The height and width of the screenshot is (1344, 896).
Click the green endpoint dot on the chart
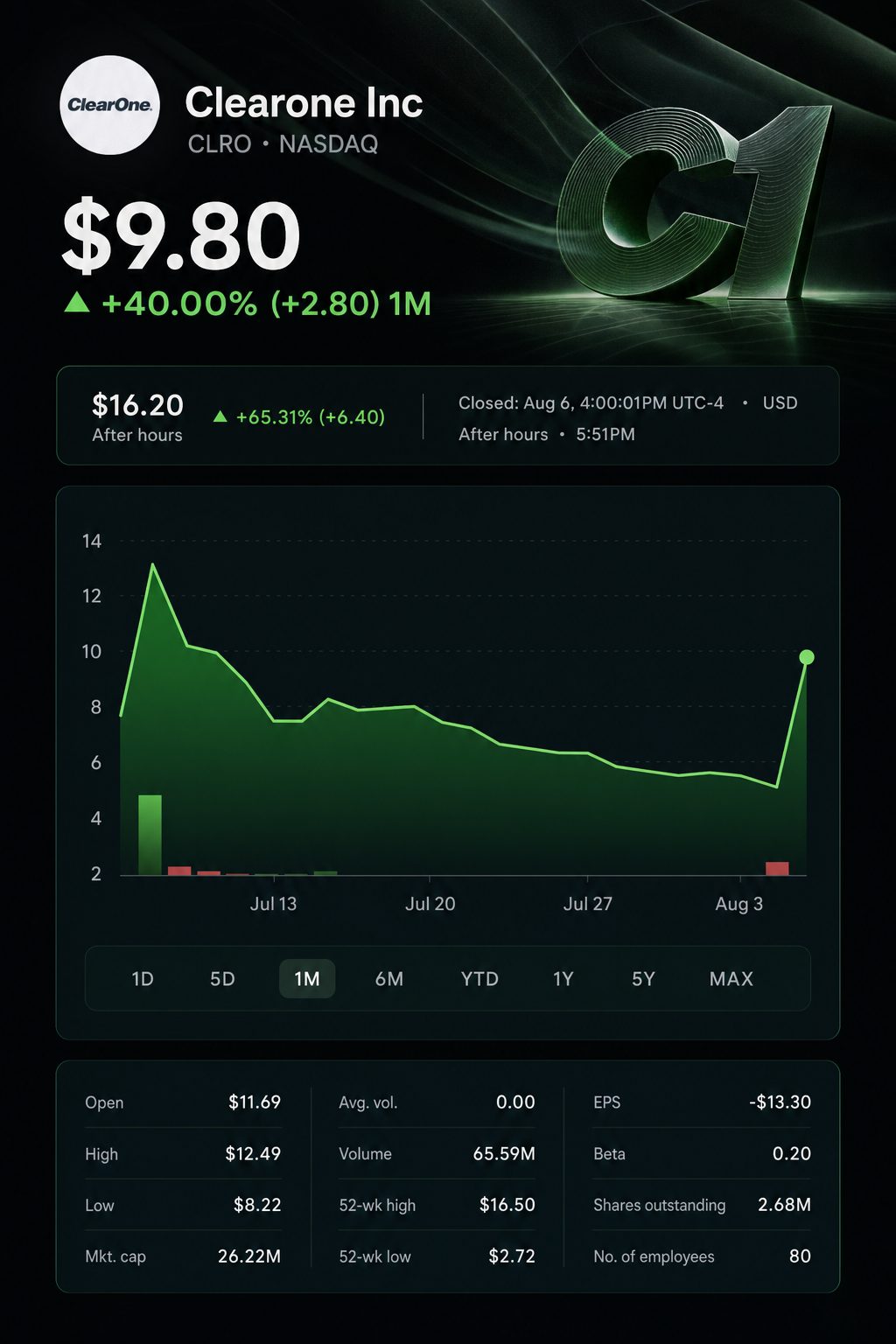click(x=807, y=657)
